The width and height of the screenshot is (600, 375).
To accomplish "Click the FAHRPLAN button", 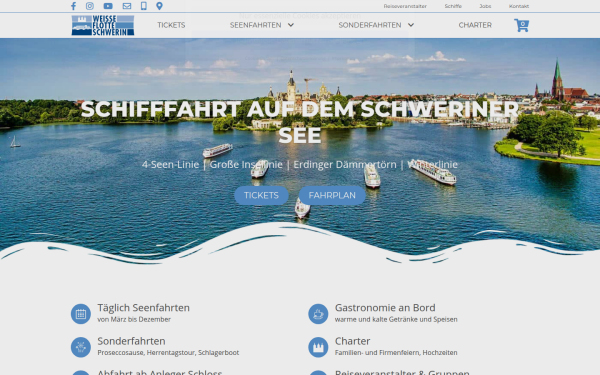I will (x=332, y=196).
